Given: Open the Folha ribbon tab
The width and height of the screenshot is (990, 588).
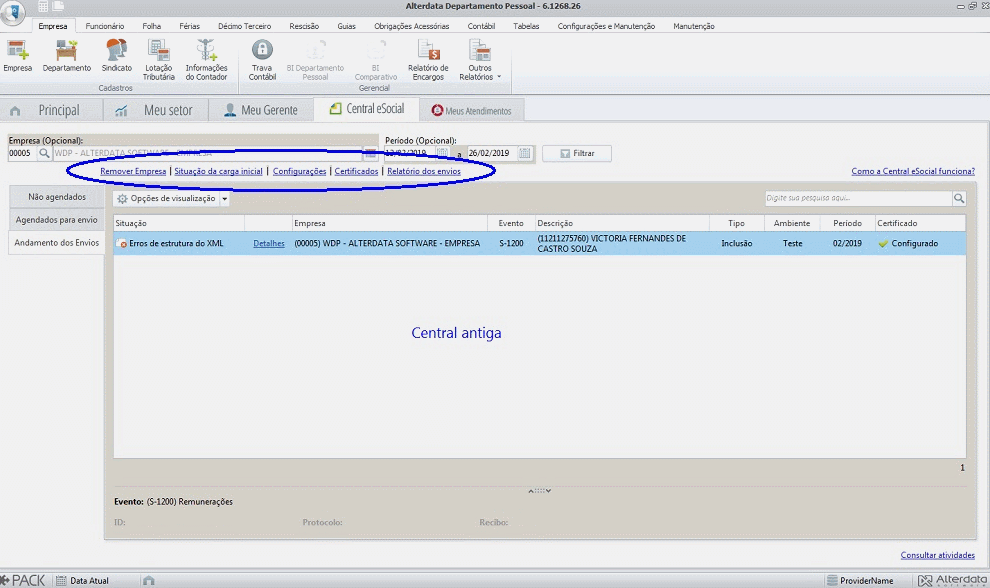Looking at the screenshot, I should 152,26.
